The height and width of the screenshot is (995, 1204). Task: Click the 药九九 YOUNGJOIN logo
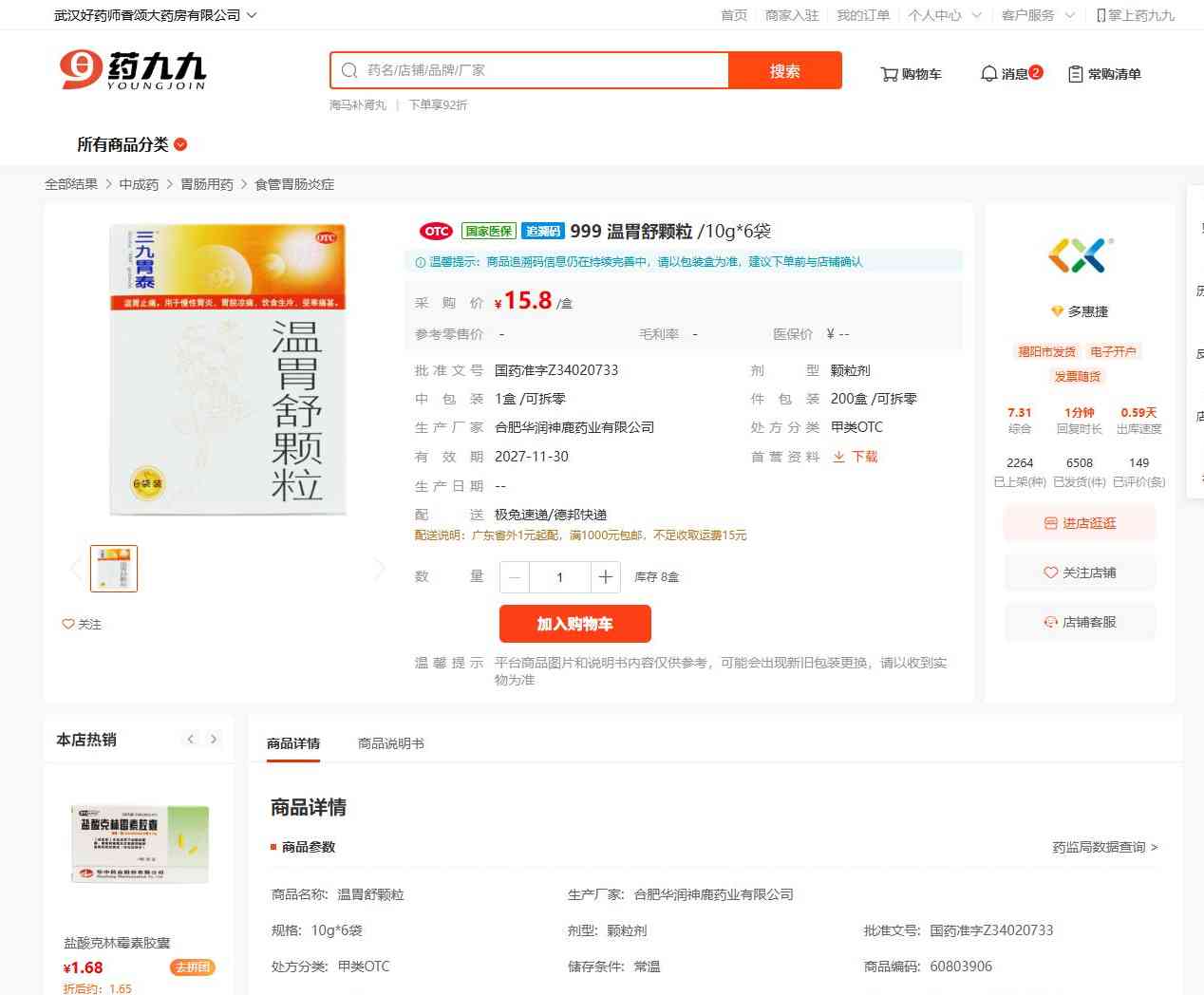[x=133, y=70]
